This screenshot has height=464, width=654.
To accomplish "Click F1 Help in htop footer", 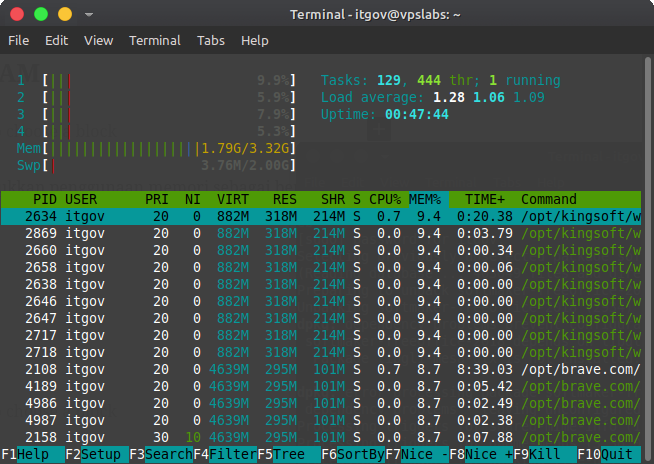I will coord(33,454).
